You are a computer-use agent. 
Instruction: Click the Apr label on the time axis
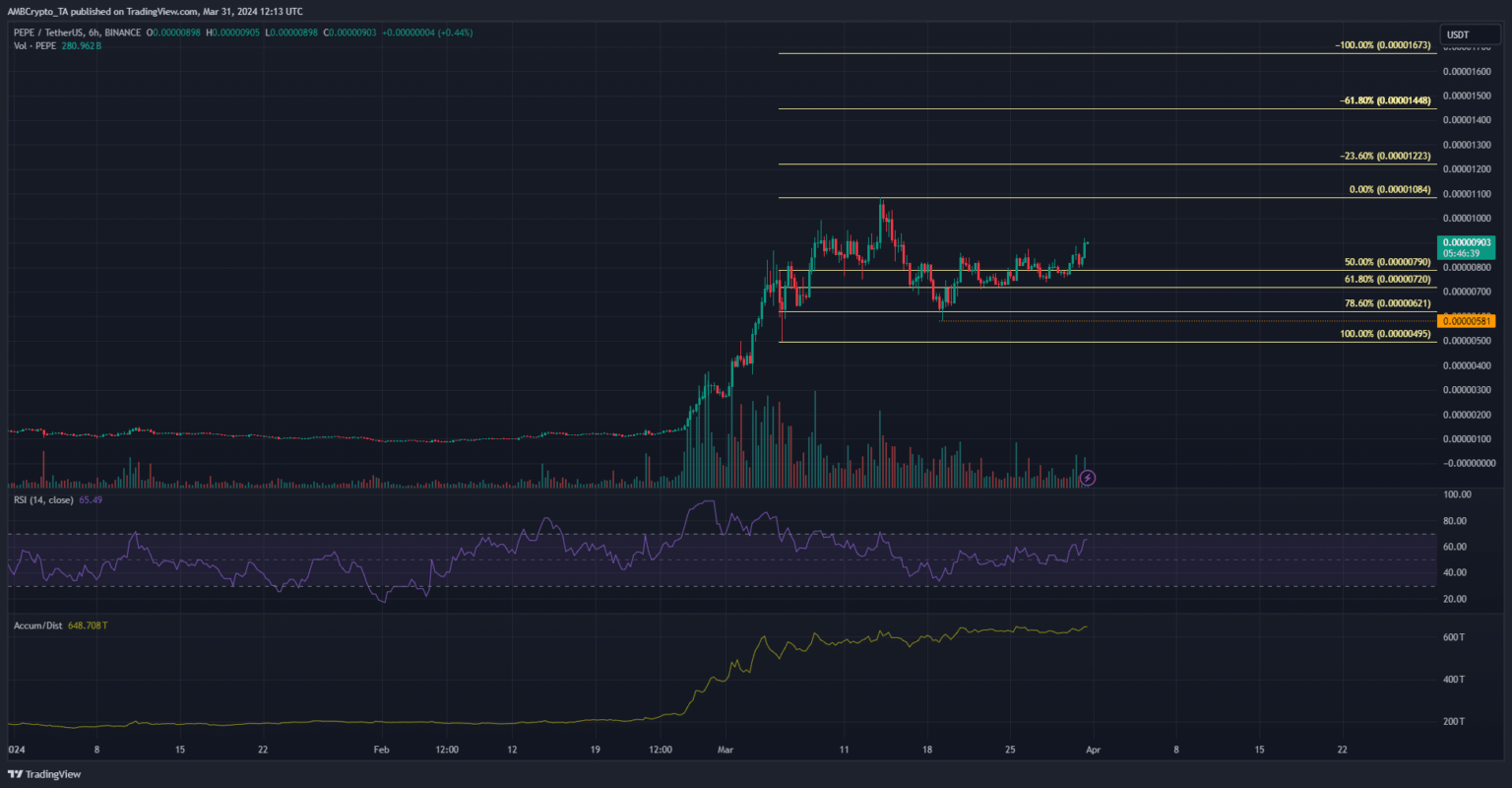pyautogui.click(x=1092, y=750)
